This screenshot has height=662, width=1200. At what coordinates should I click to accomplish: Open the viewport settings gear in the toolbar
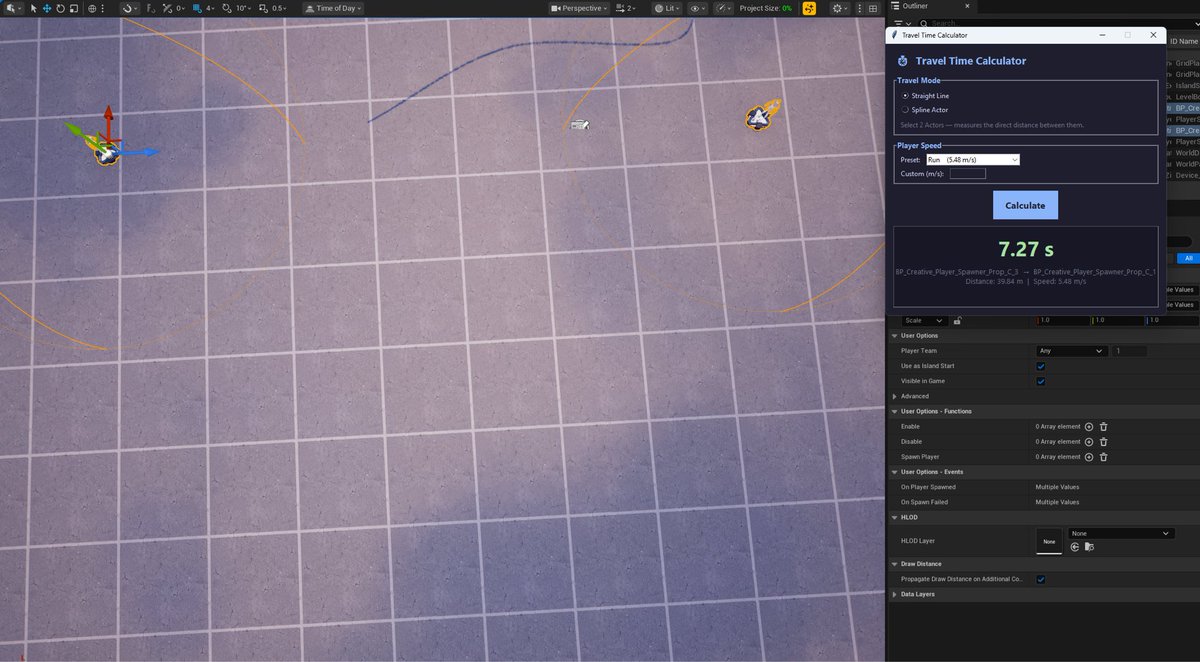[x=838, y=8]
